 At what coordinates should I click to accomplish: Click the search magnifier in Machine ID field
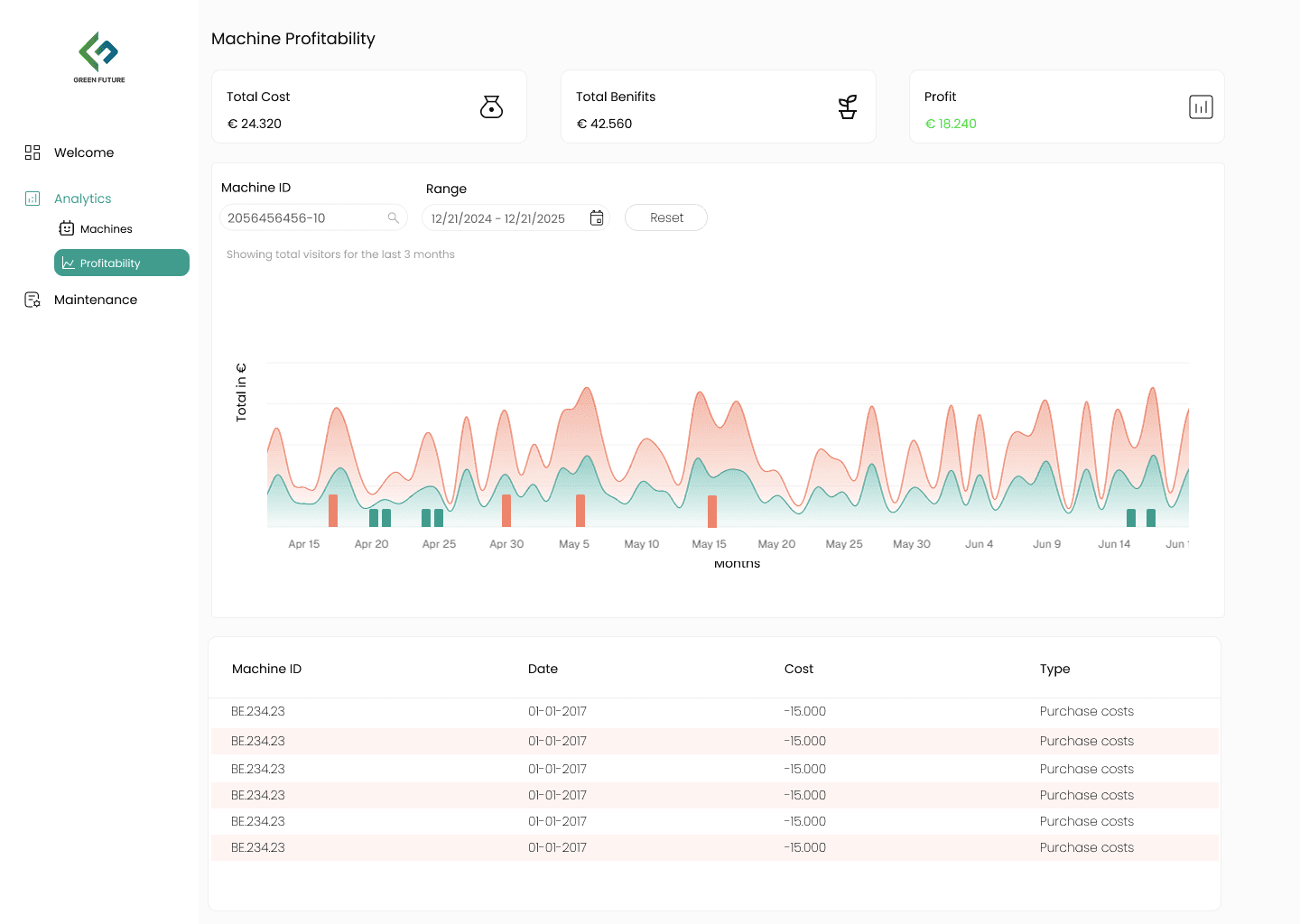394,217
